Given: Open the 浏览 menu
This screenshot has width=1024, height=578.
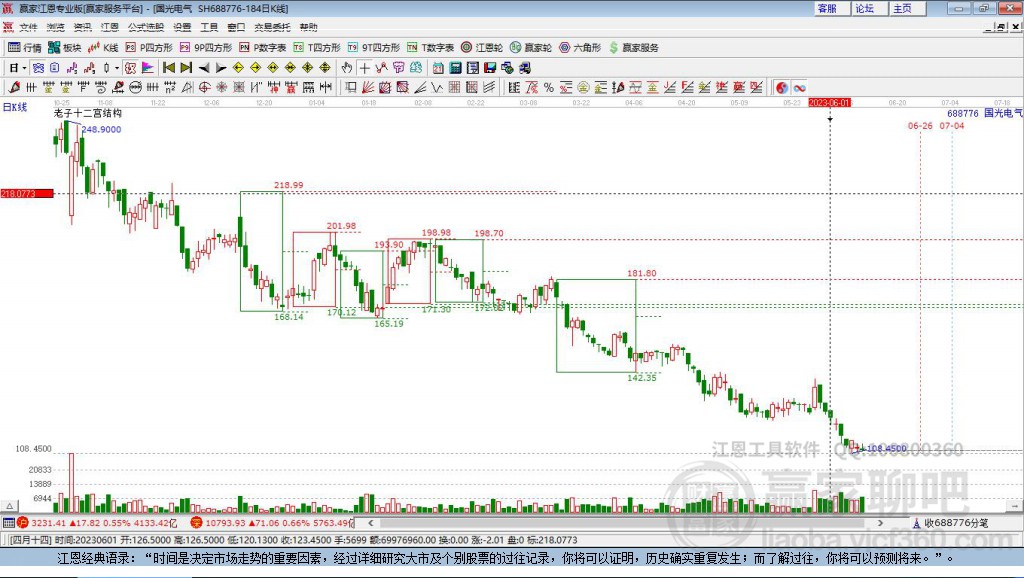Looking at the screenshot, I should [56, 27].
